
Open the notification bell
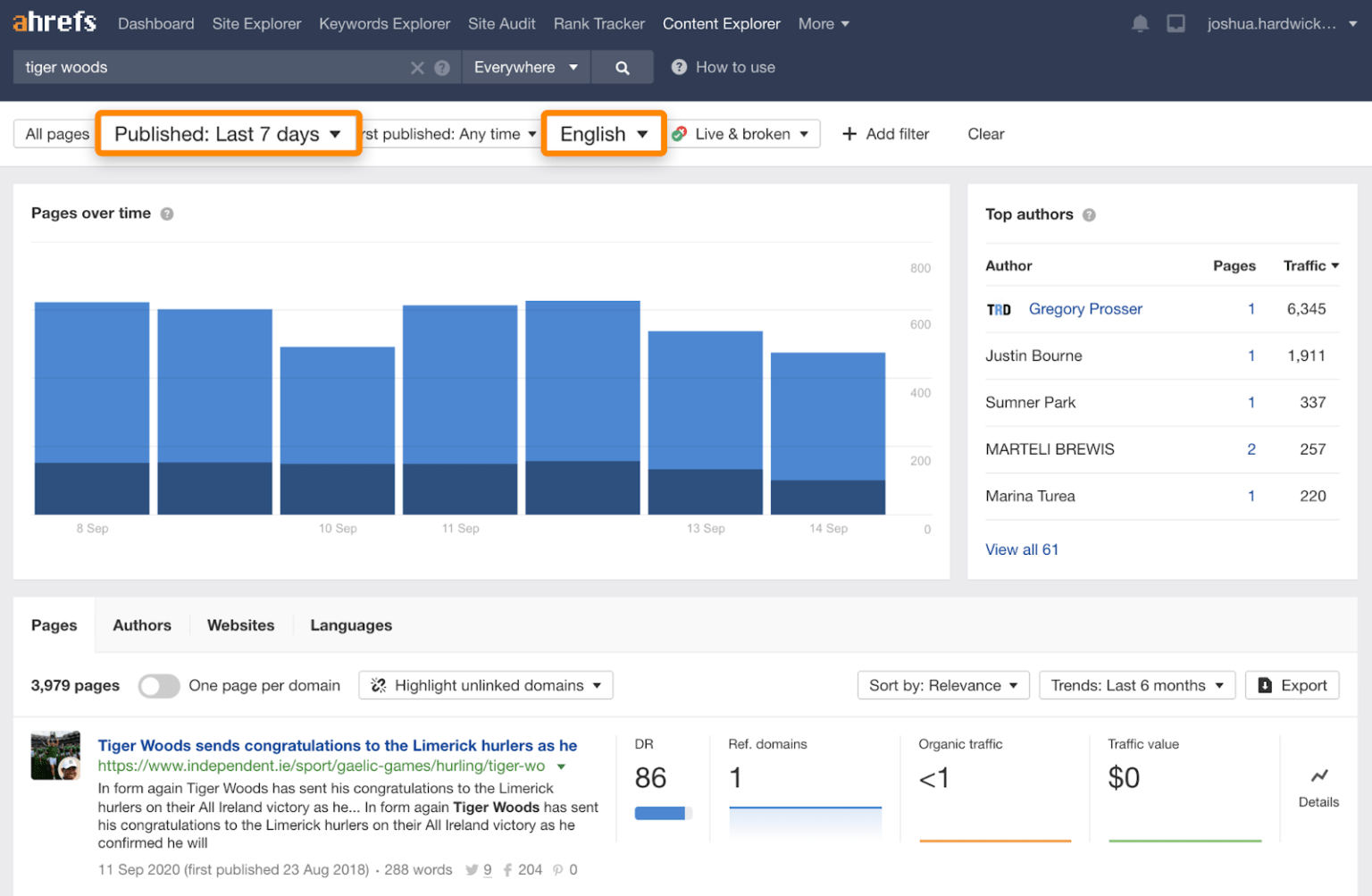(x=1140, y=23)
